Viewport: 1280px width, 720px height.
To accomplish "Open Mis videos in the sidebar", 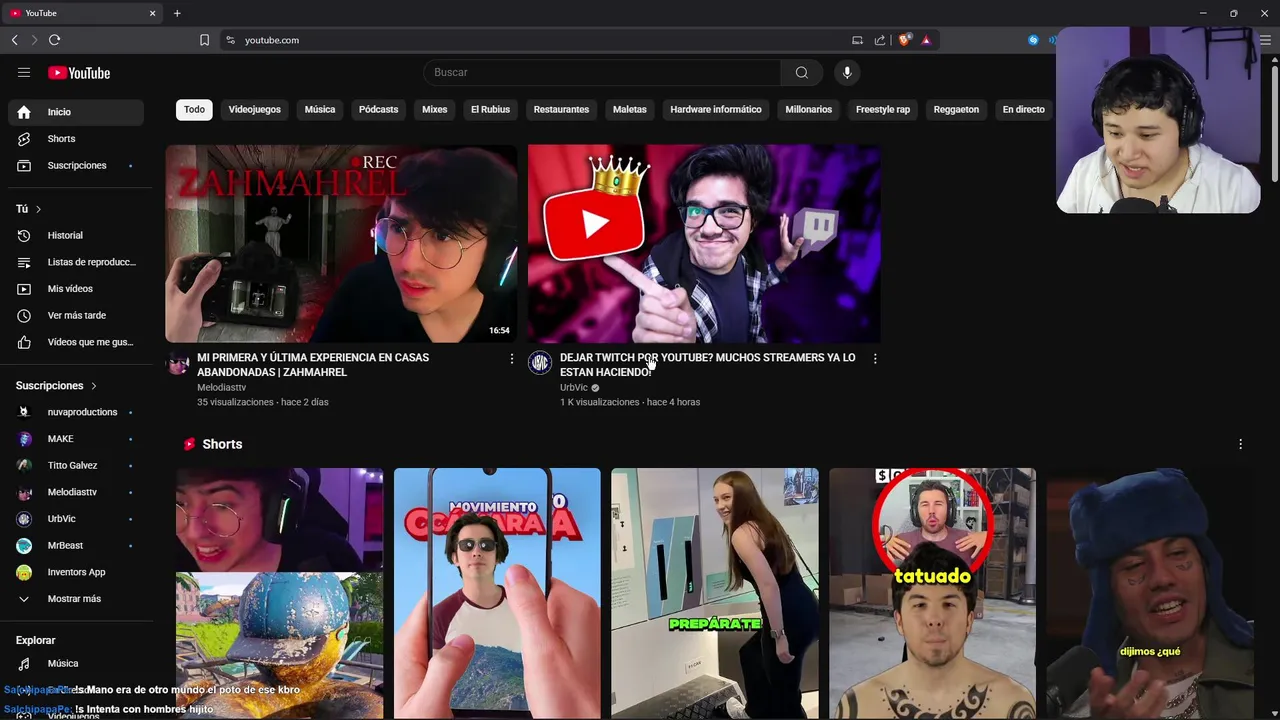I will 76,289.
